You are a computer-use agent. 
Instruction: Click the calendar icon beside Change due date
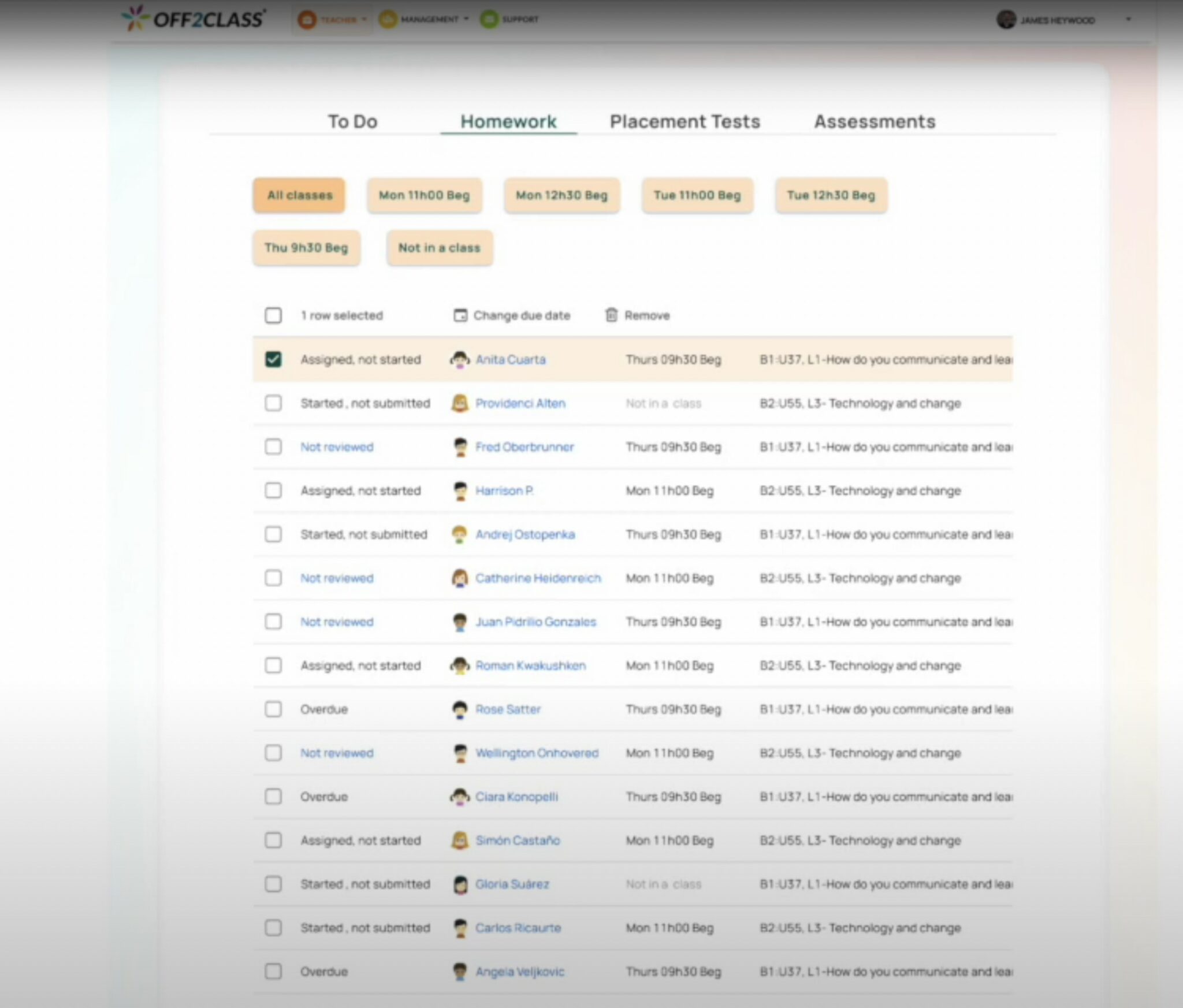pyautogui.click(x=460, y=315)
